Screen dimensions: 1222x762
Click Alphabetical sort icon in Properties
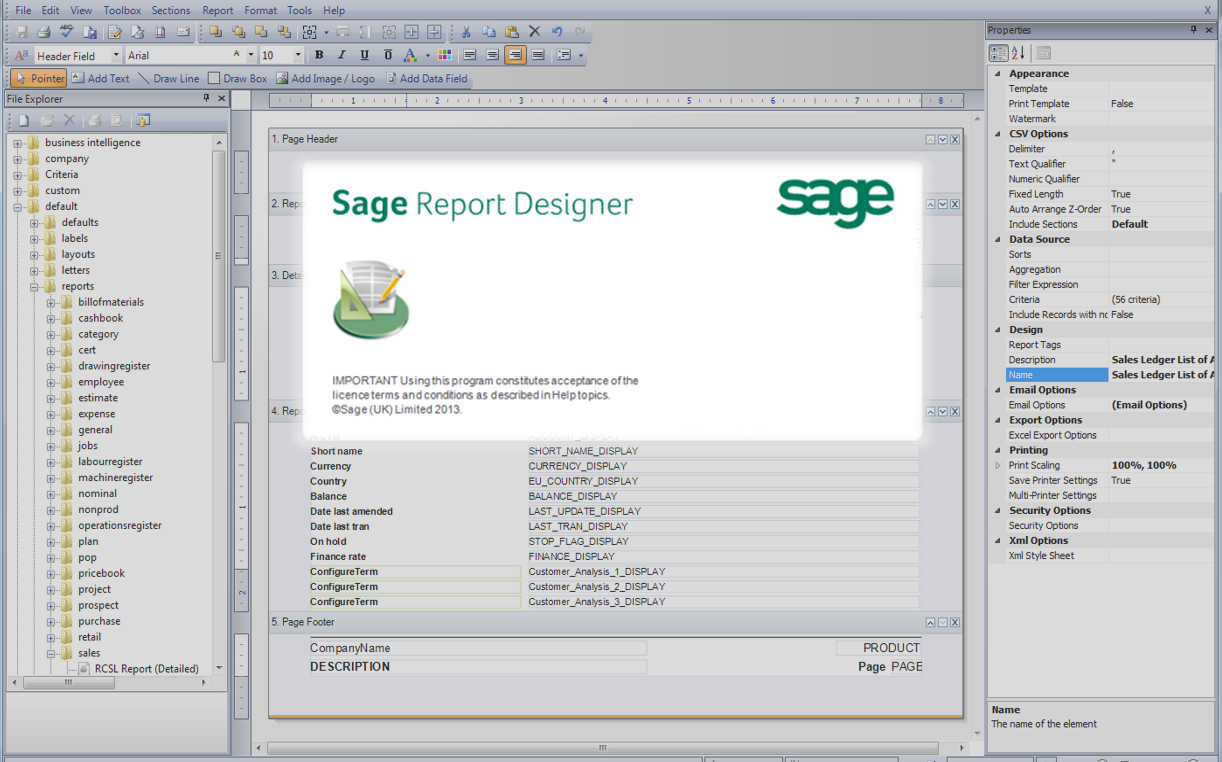(1018, 53)
